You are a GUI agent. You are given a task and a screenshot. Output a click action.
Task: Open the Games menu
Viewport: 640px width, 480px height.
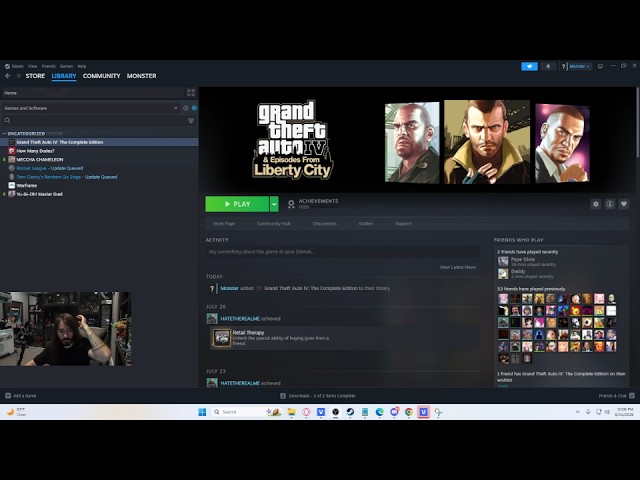[66, 66]
